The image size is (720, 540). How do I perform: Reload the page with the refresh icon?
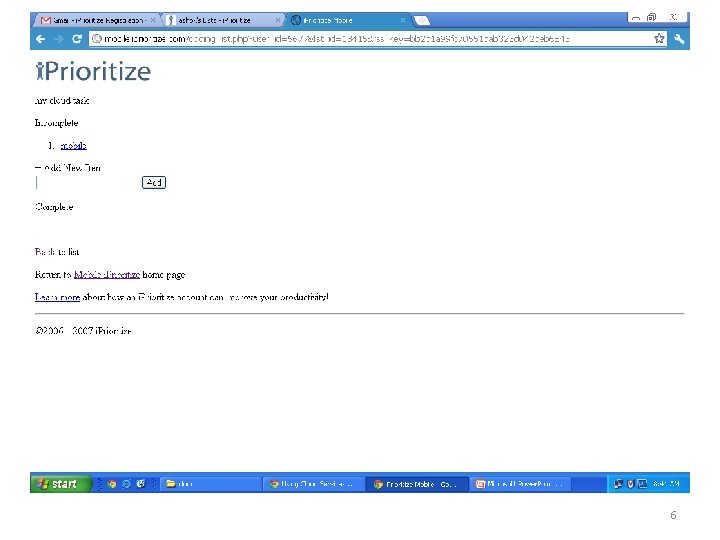[77, 39]
